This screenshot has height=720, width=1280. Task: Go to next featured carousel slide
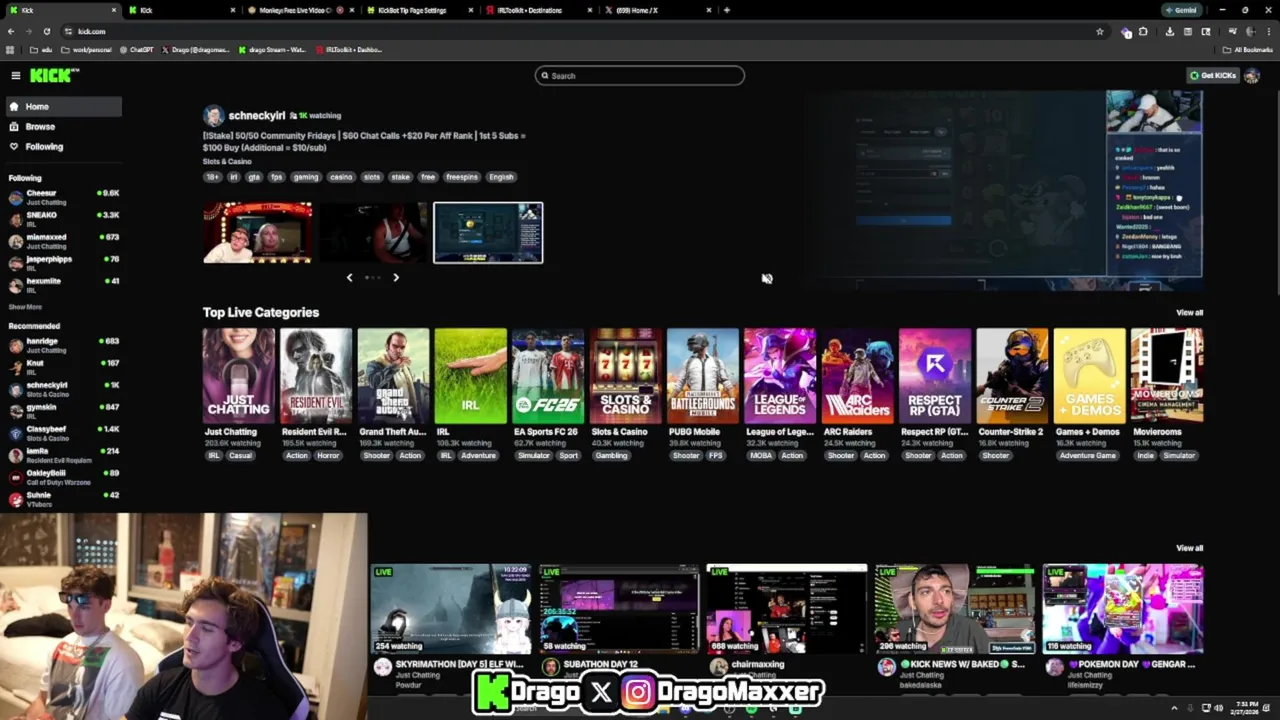[396, 277]
